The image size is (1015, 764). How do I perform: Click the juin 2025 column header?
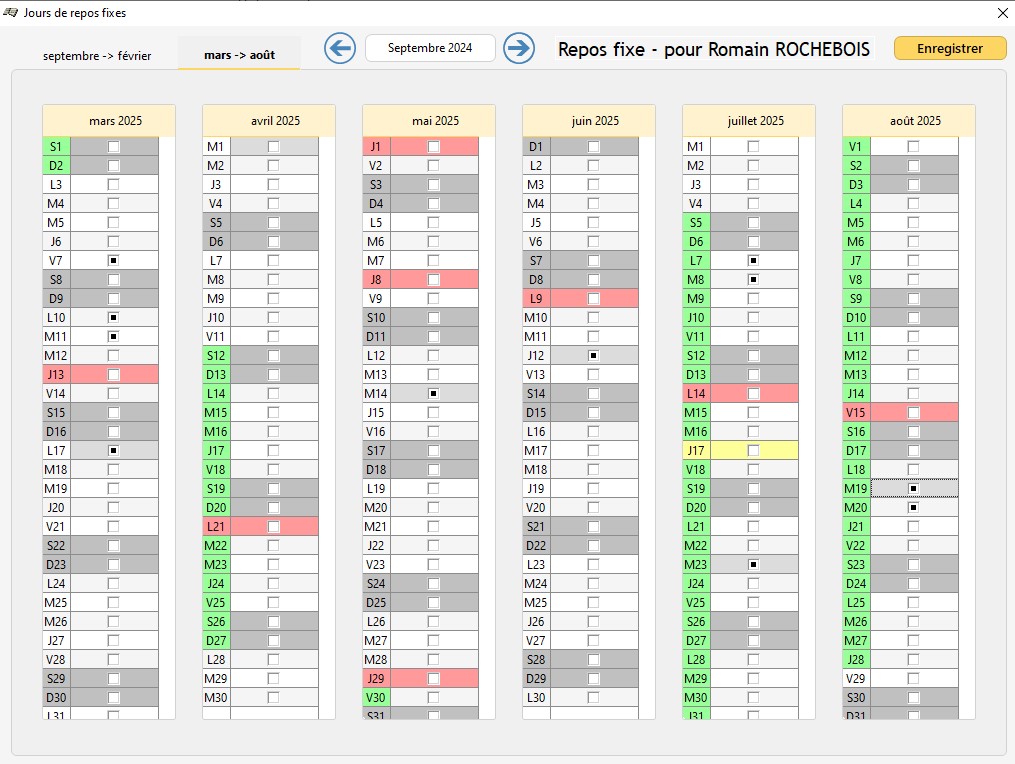click(595, 121)
